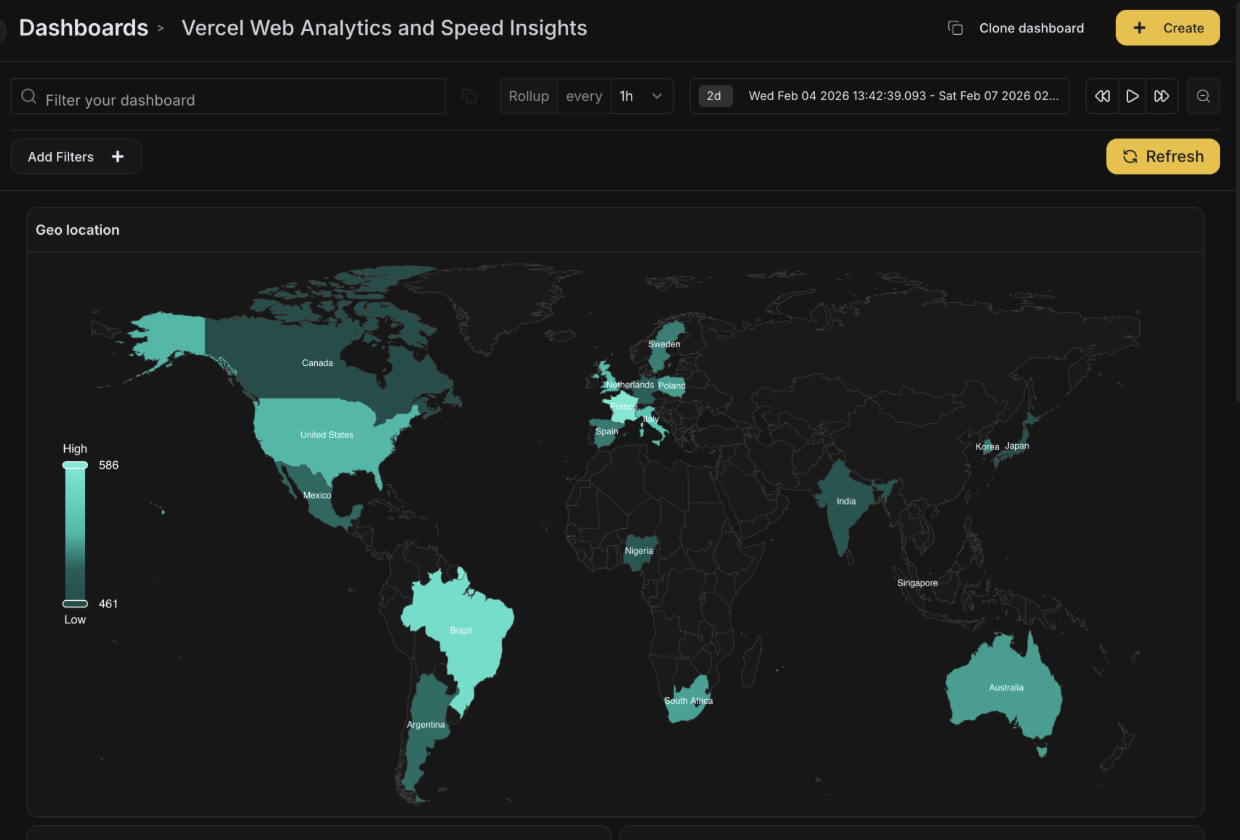Adjust the Low legend slider handle
Screen dimensions: 1240x840
pyautogui.click(x=75, y=604)
